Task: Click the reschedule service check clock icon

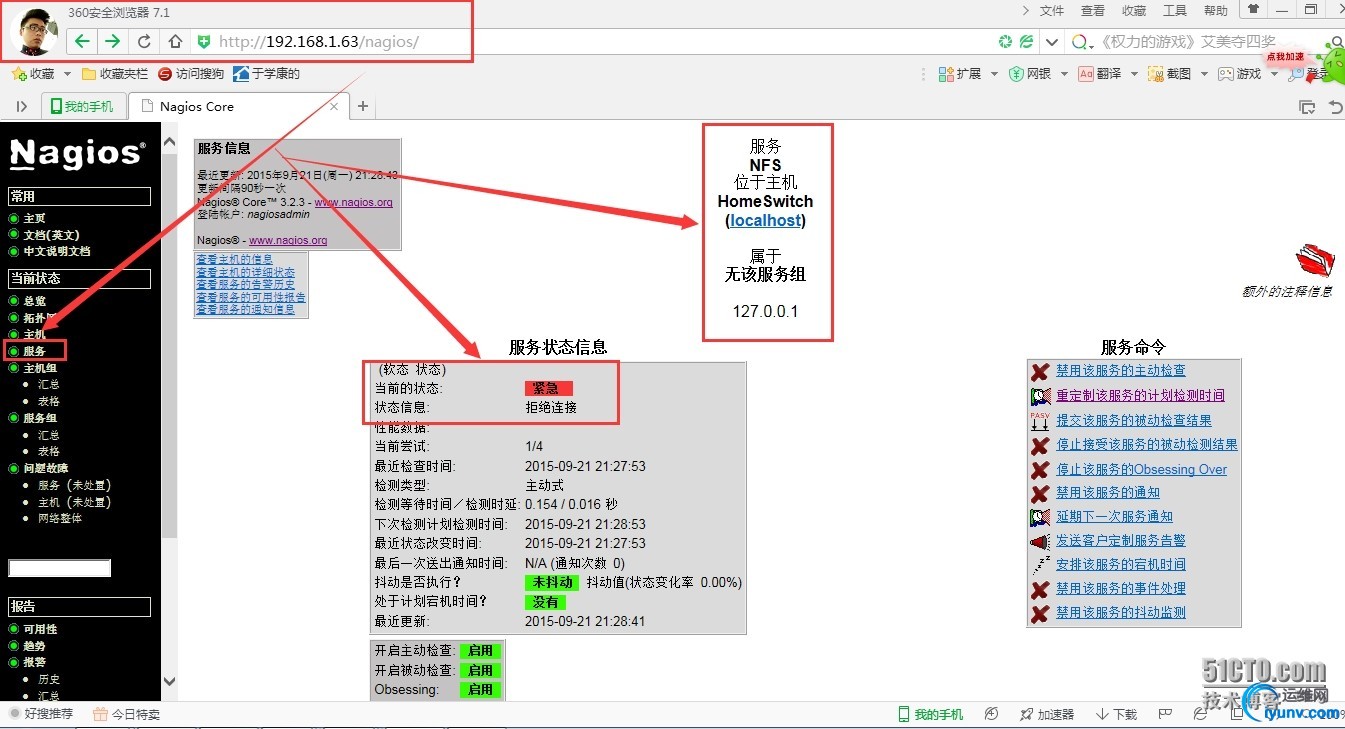Action: pos(1040,396)
